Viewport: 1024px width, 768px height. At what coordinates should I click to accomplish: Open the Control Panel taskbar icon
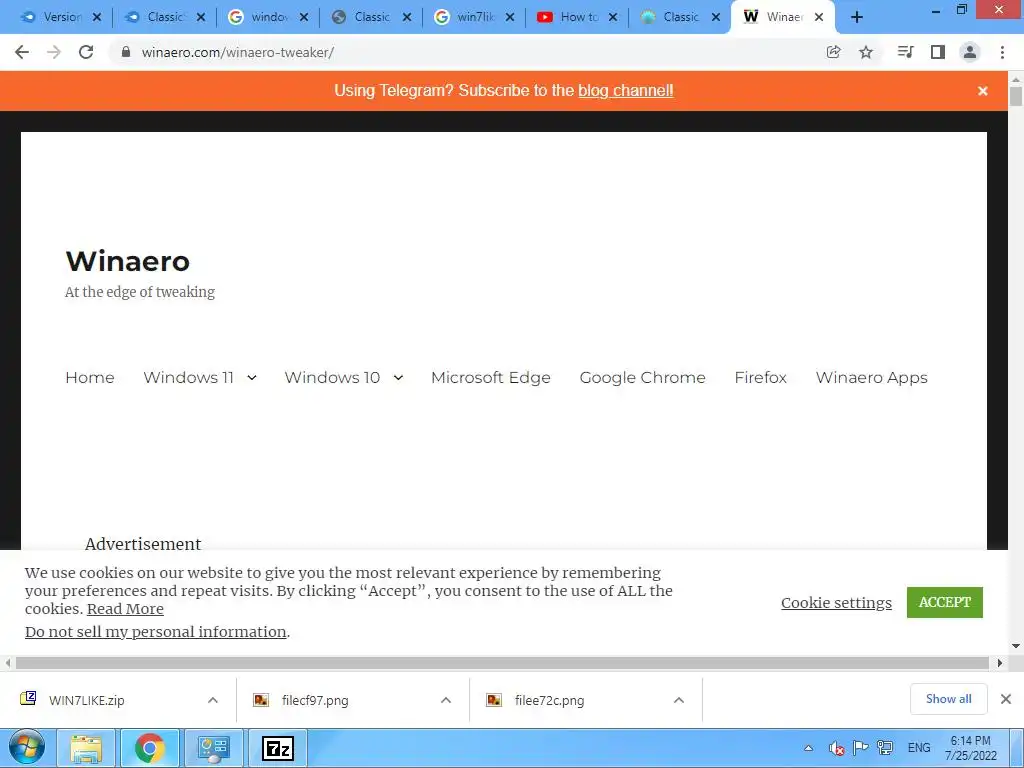(x=213, y=748)
